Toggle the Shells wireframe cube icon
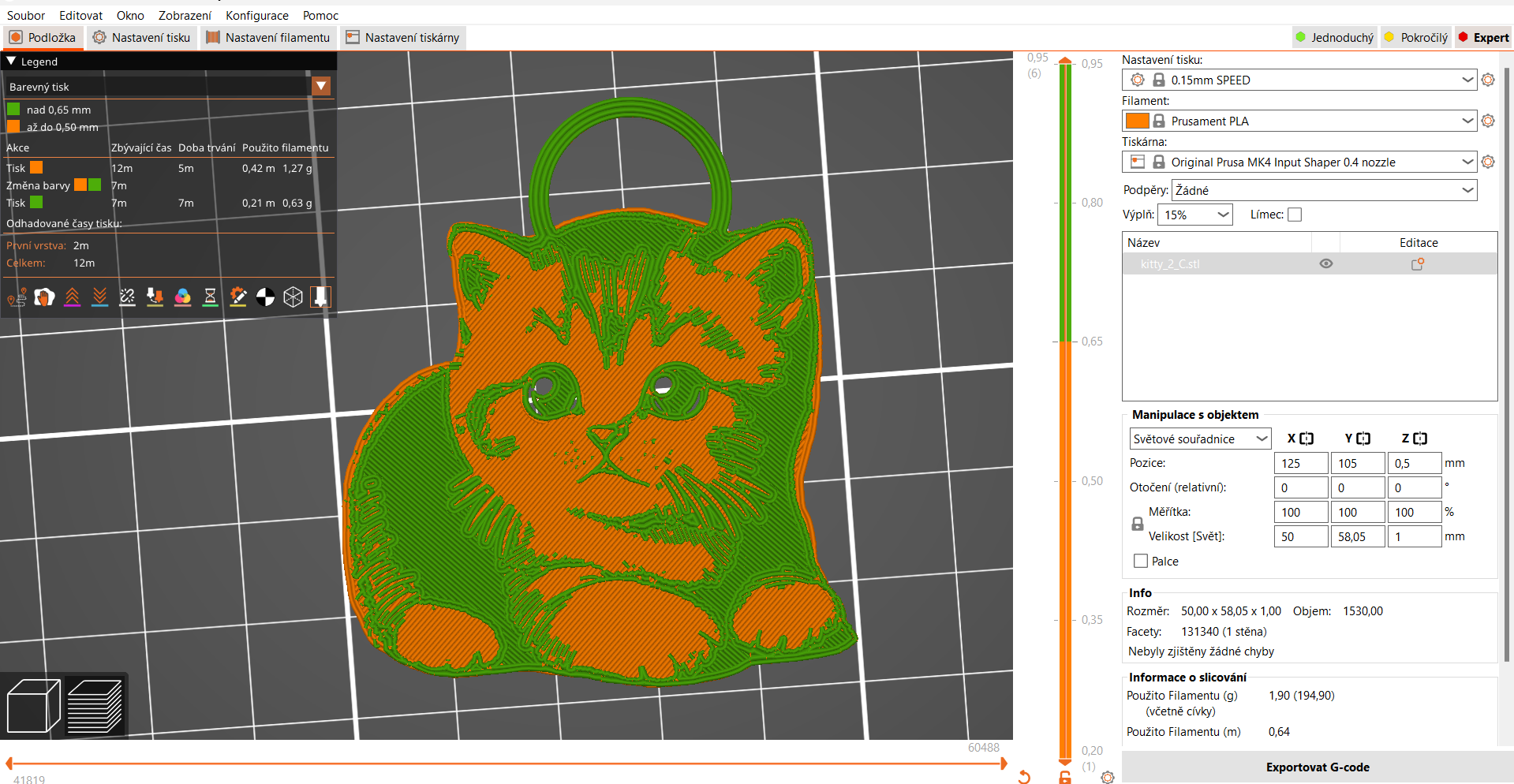 293,297
